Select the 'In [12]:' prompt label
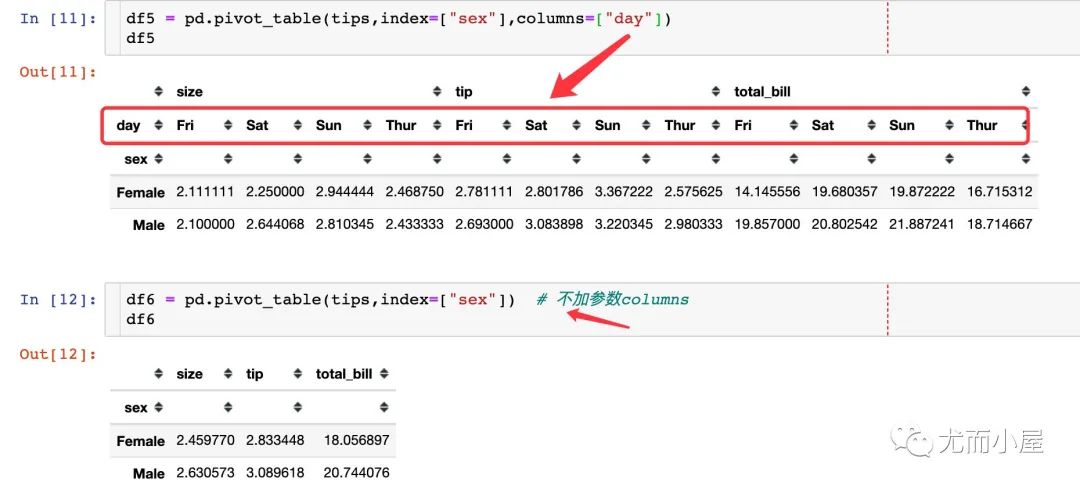The width and height of the screenshot is (1080, 489). (x=59, y=300)
